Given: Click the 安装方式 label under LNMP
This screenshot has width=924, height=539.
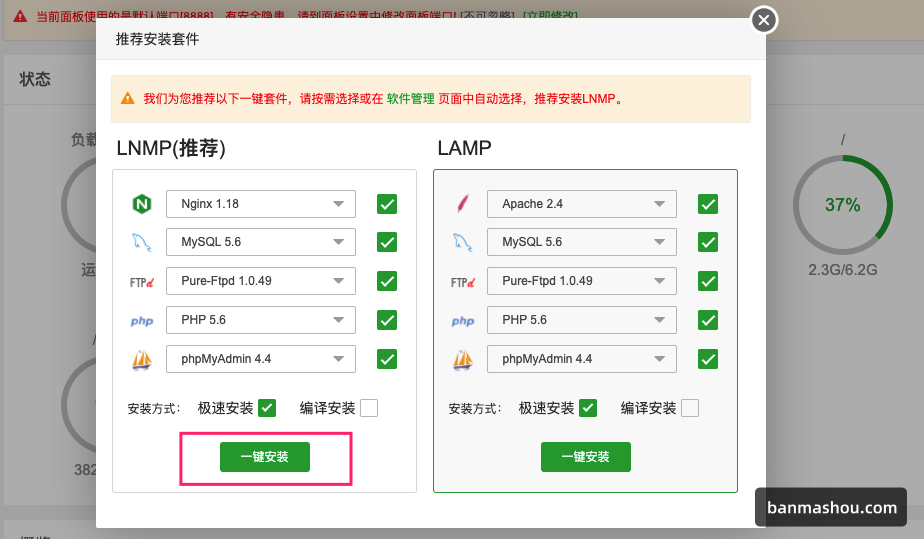Looking at the screenshot, I should tap(154, 408).
